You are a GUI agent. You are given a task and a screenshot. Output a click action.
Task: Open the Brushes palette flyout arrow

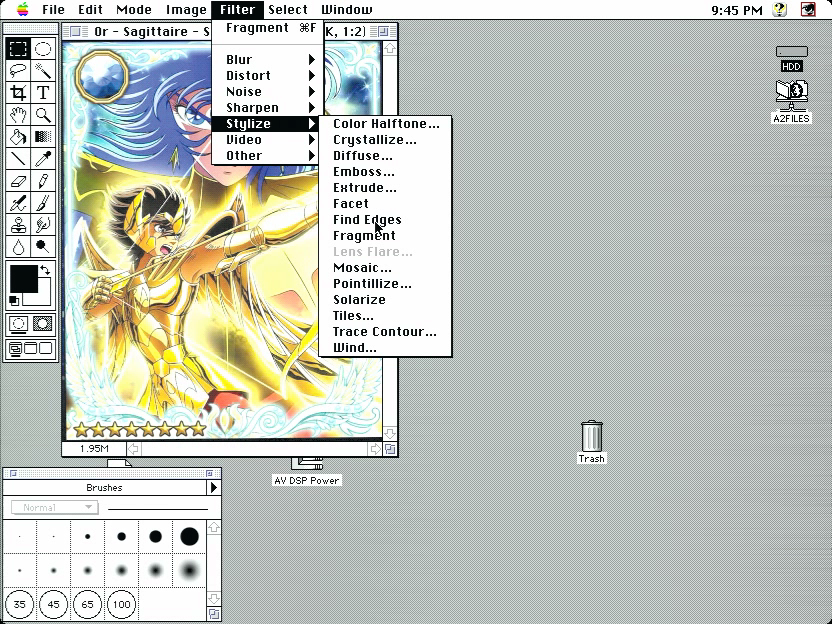(214, 487)
